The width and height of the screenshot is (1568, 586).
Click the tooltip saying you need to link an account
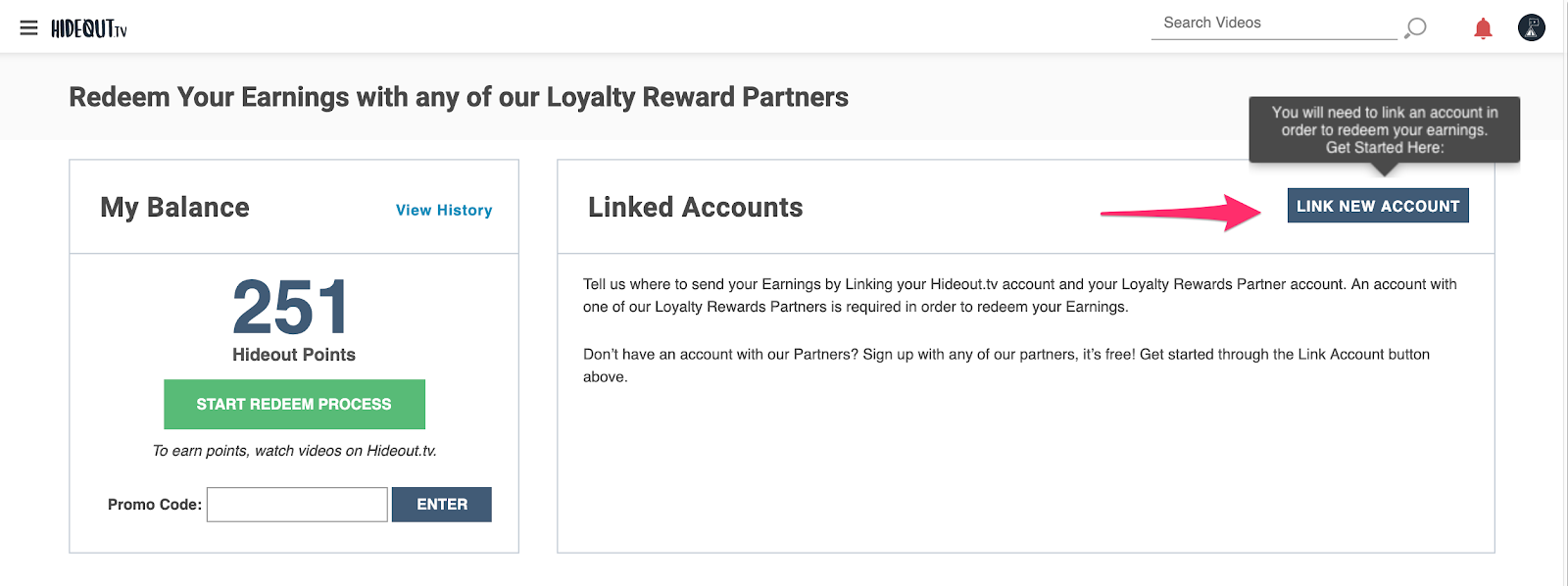point(1382,129)
